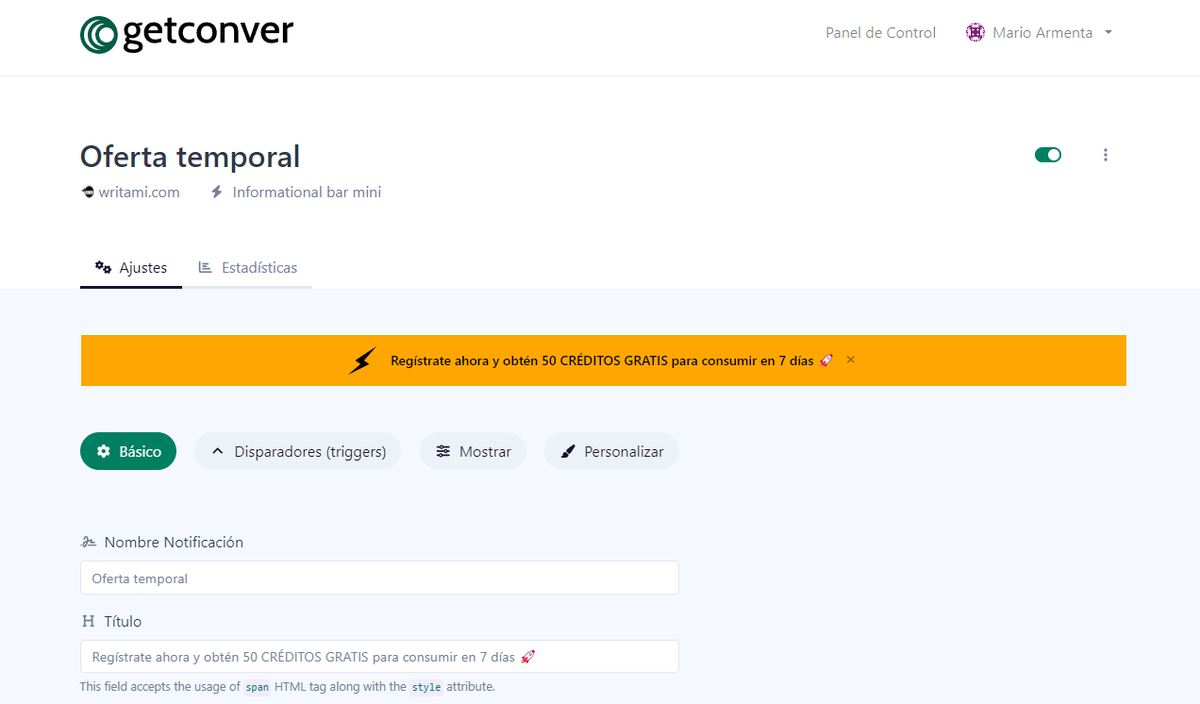Open the three-dot options menu
The image size is (1200, 704).
pyautogui.click(x=1105, y=155)
